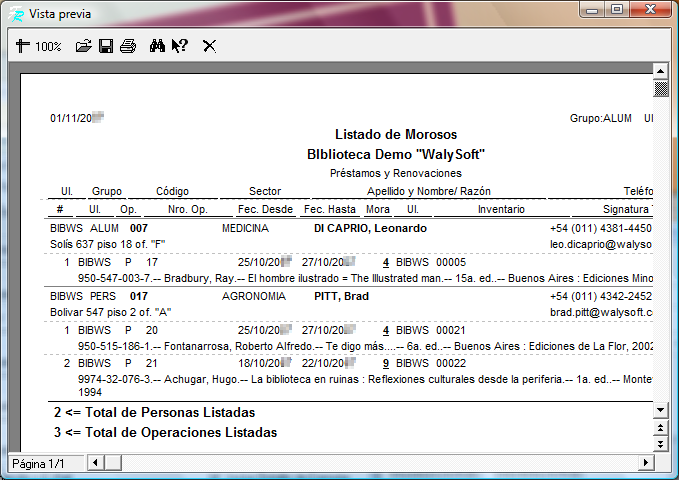The image size is (679, 480).
Task: Open a report file with folder icon
Action: click(84, 46)
